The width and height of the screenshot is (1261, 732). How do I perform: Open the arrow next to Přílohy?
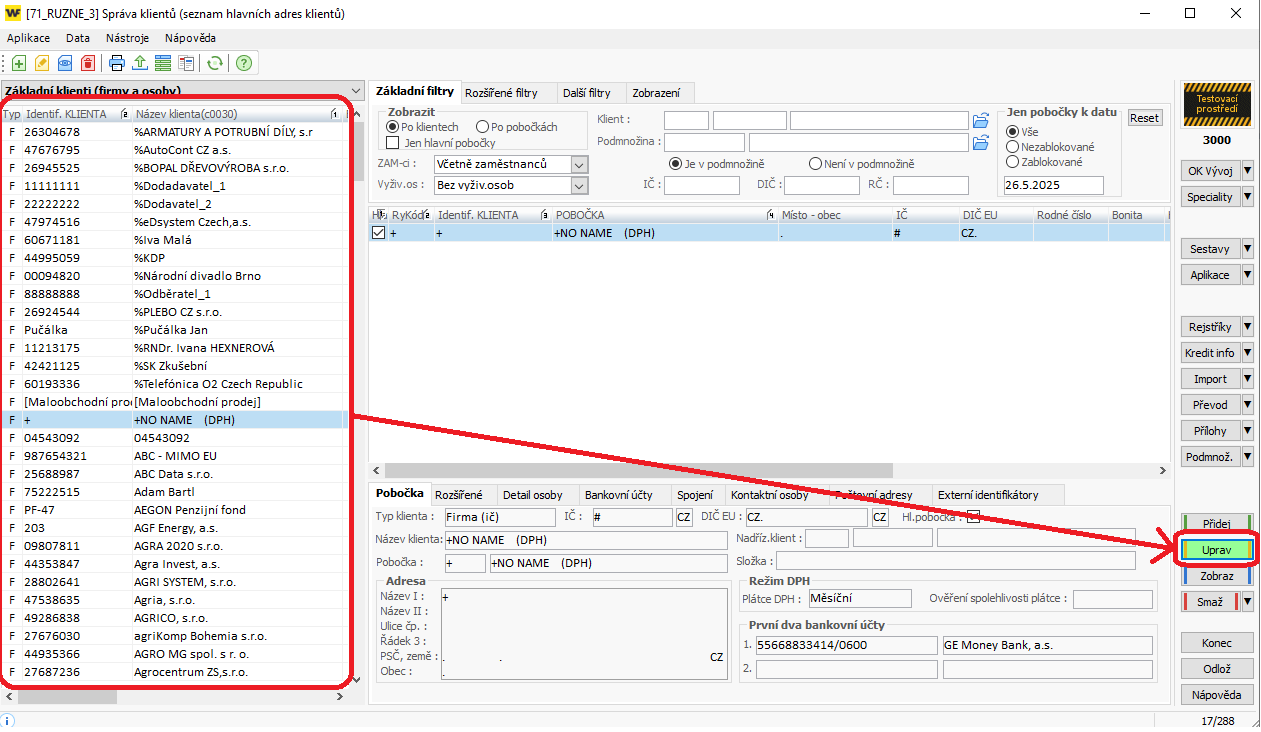[x=1247, y=431]
